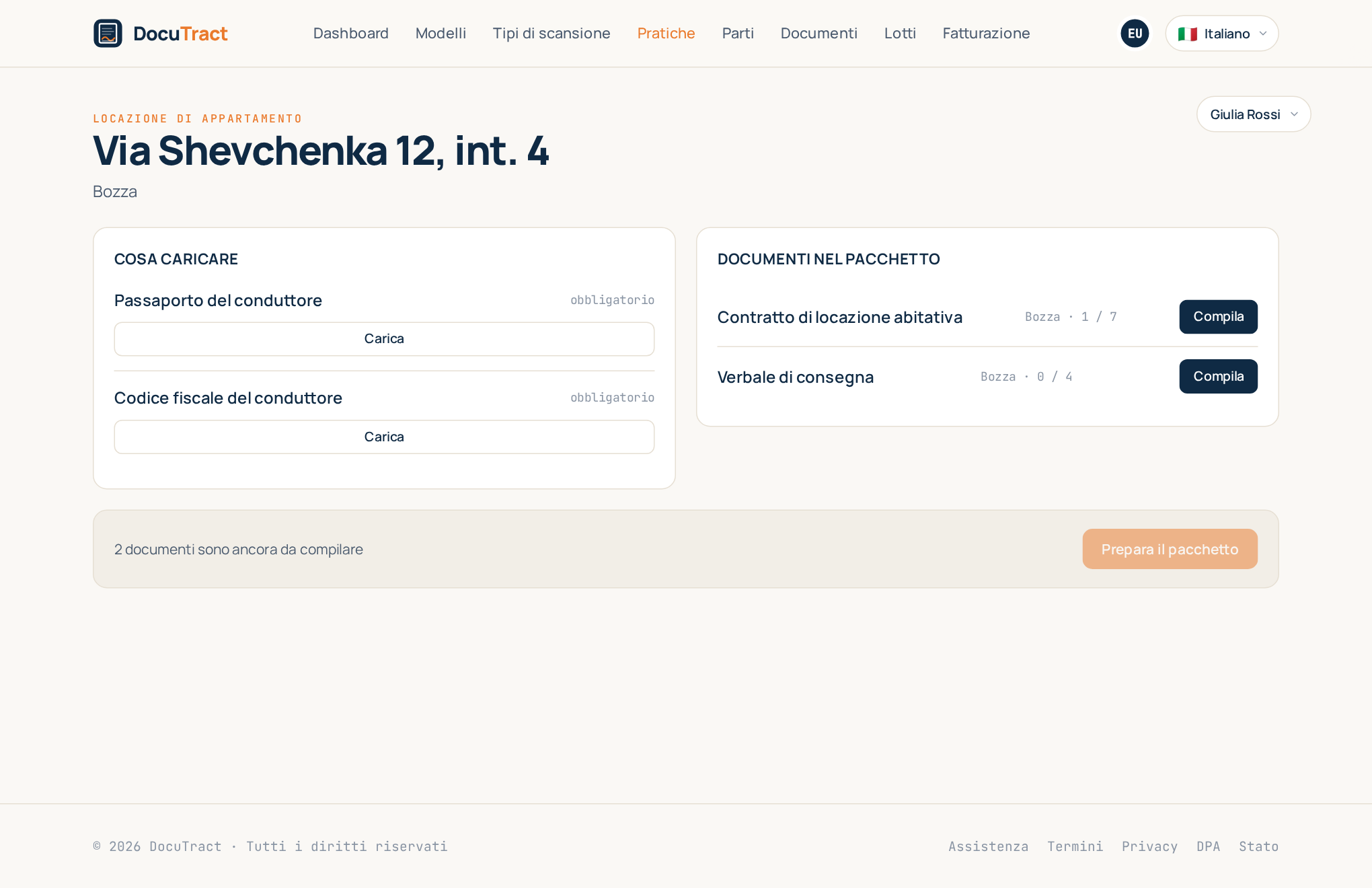Click the DocuTract logo icon

click(x=108, y=34)
